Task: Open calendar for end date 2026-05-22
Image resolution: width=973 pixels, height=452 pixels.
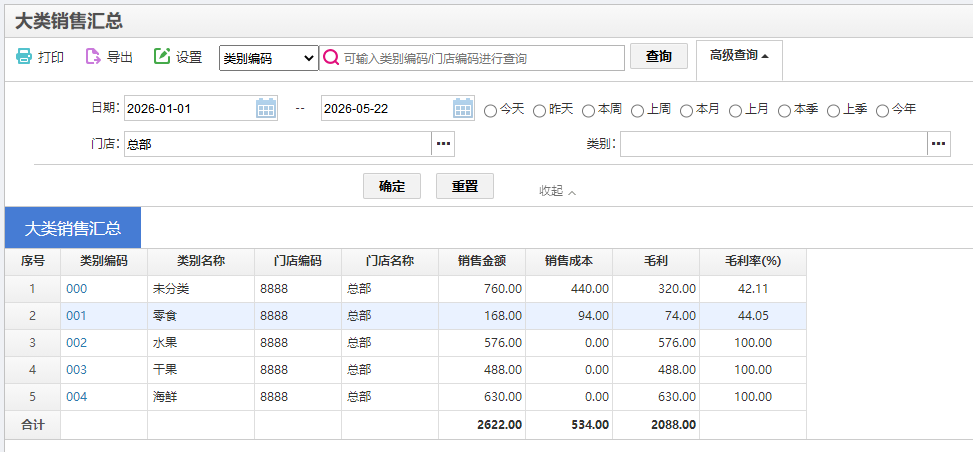Action: [x=464, y=108]
